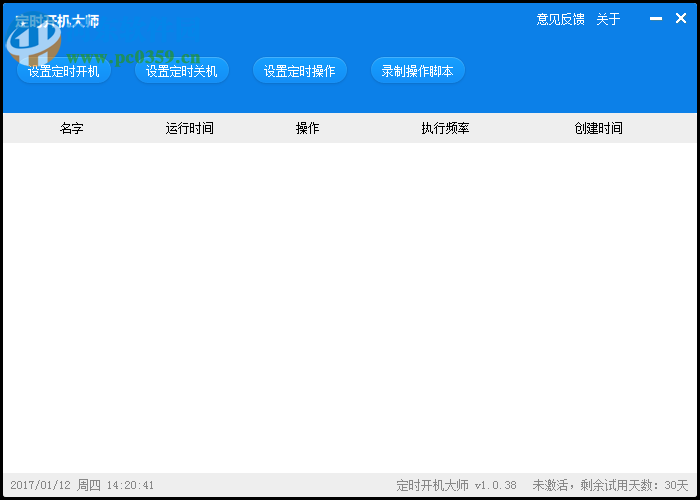Open the 意见反馈 link
Viewport: 700px width, 500px height.
(560, 19)
